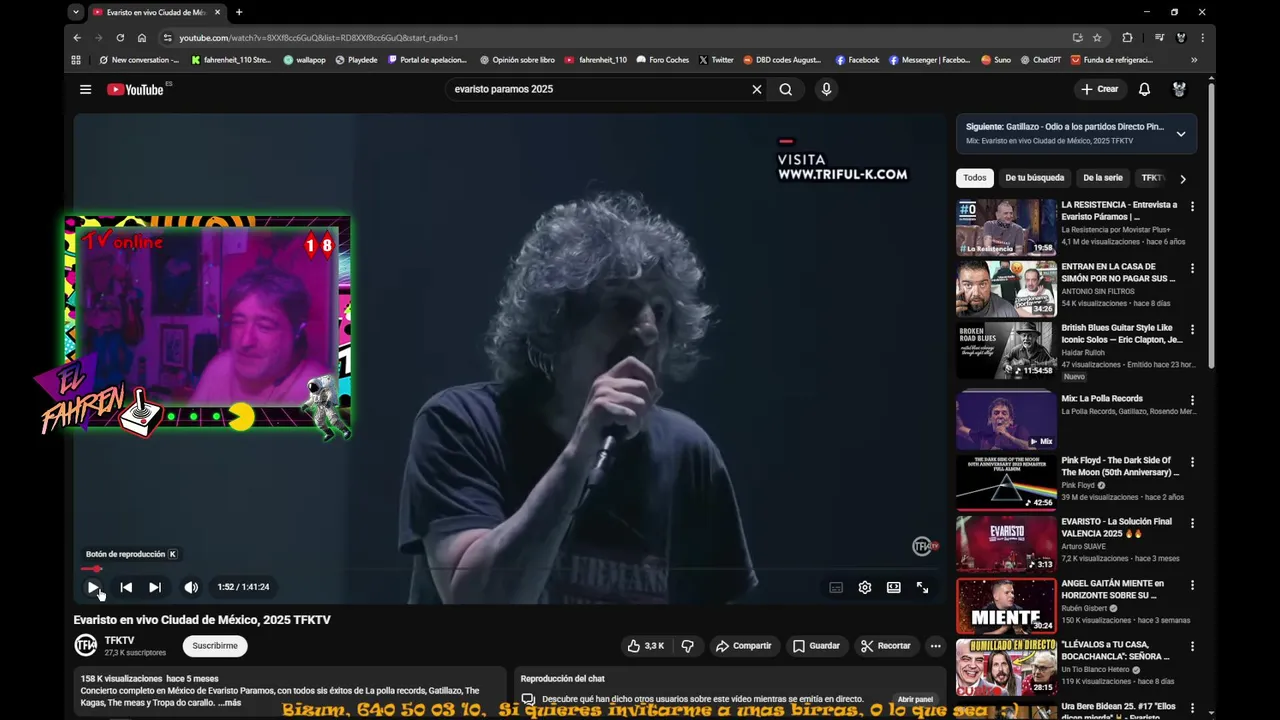Skip to the next video
The image size is (1280, 720).
pos(155,587)
